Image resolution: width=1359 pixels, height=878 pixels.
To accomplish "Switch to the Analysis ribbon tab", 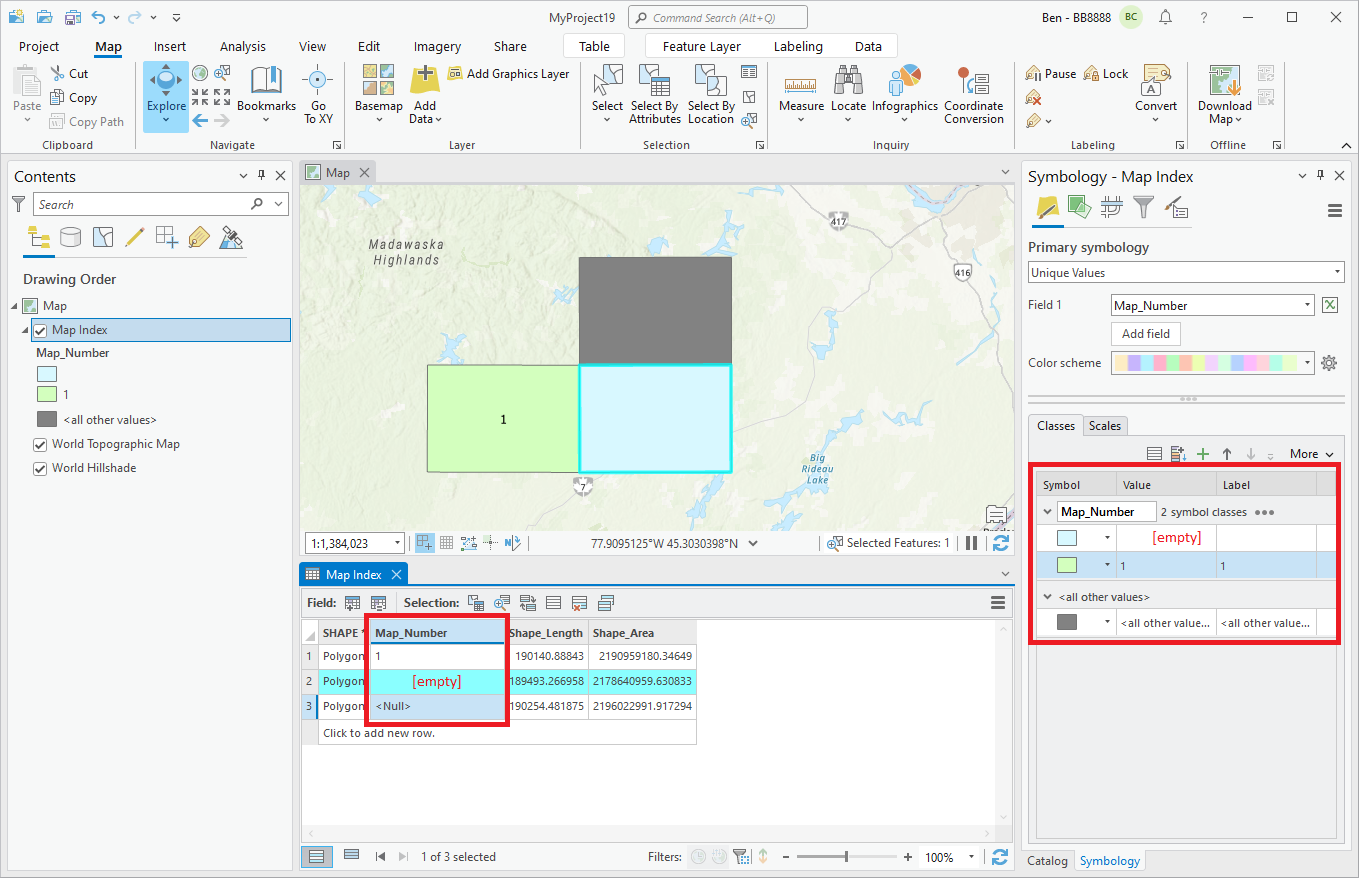I will pyautogui.click(x=243, y=46).
